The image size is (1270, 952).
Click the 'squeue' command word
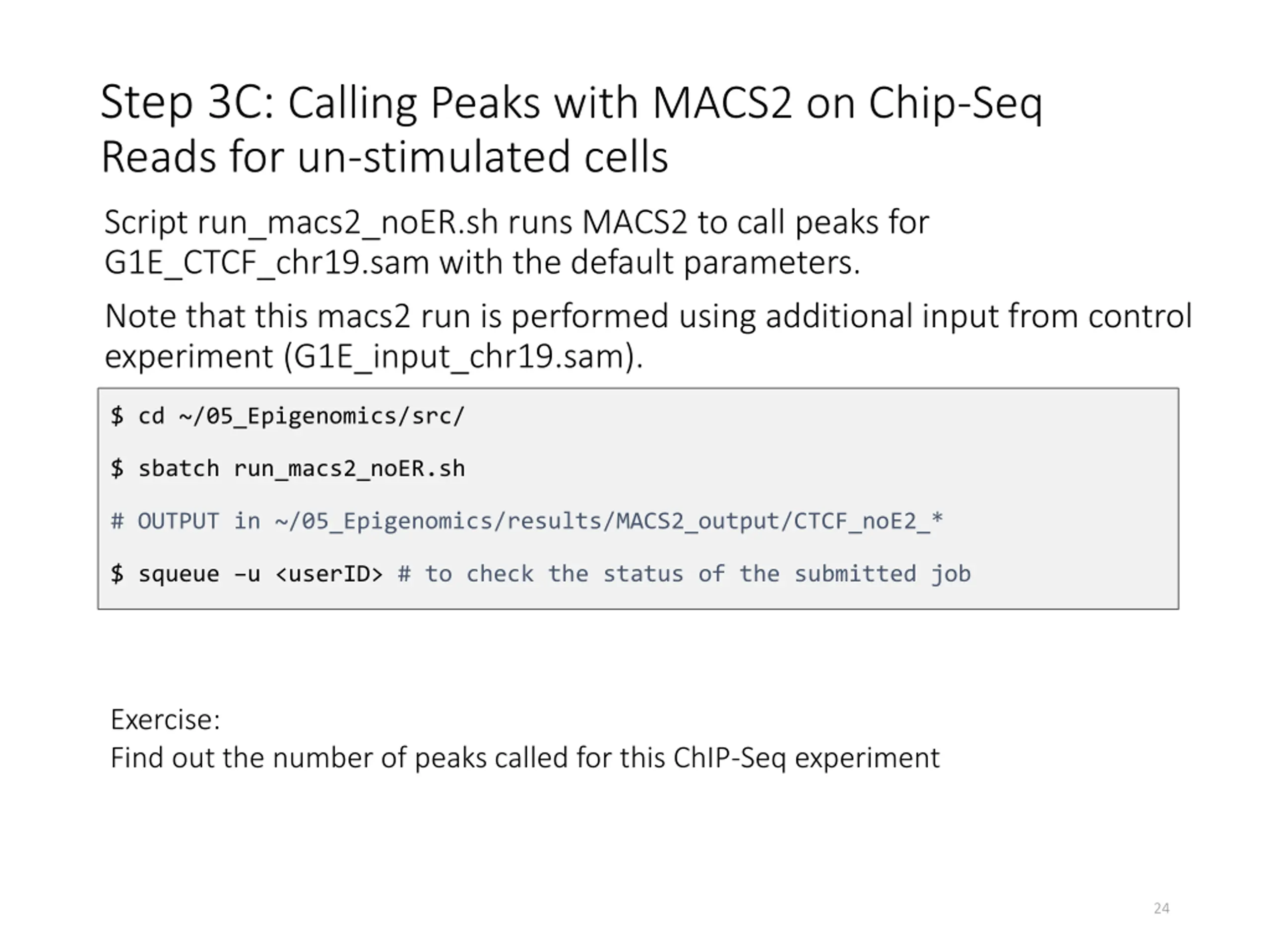pos(179,574)
